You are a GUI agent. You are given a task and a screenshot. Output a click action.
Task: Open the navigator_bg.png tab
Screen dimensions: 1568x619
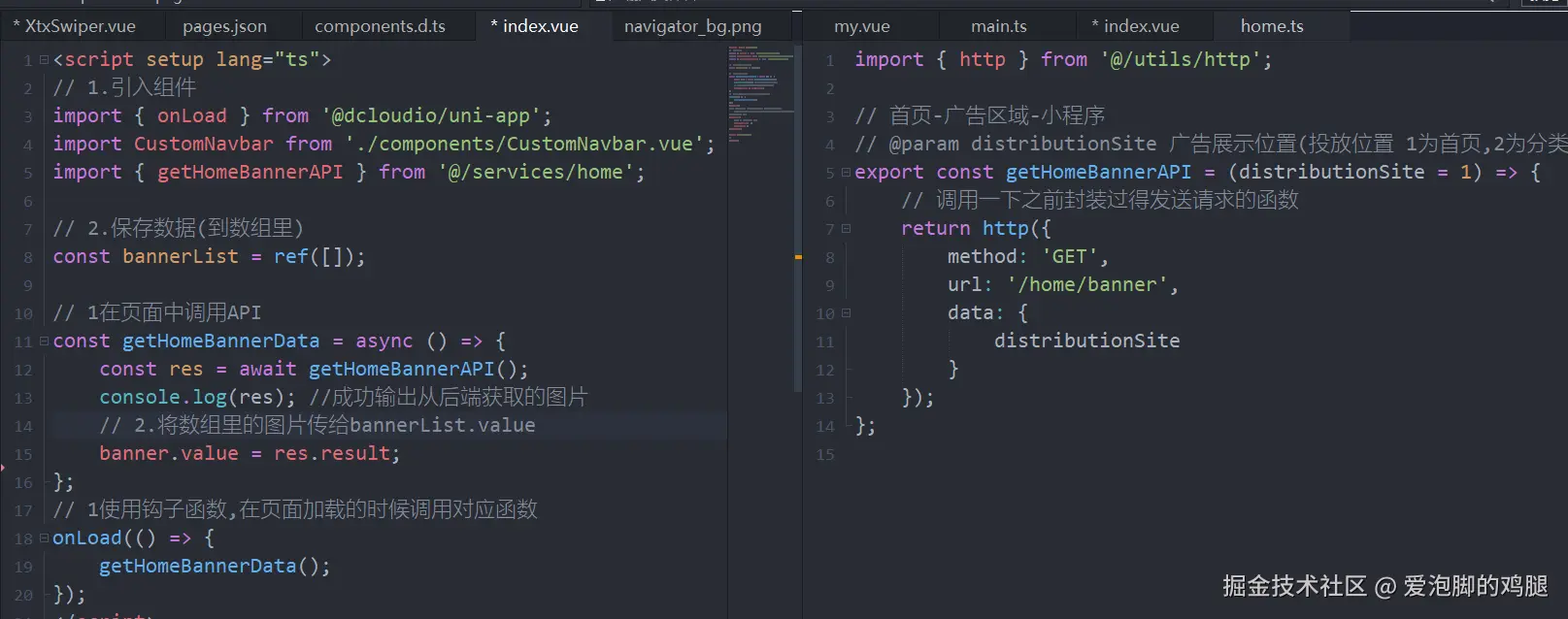coord(692,26)
